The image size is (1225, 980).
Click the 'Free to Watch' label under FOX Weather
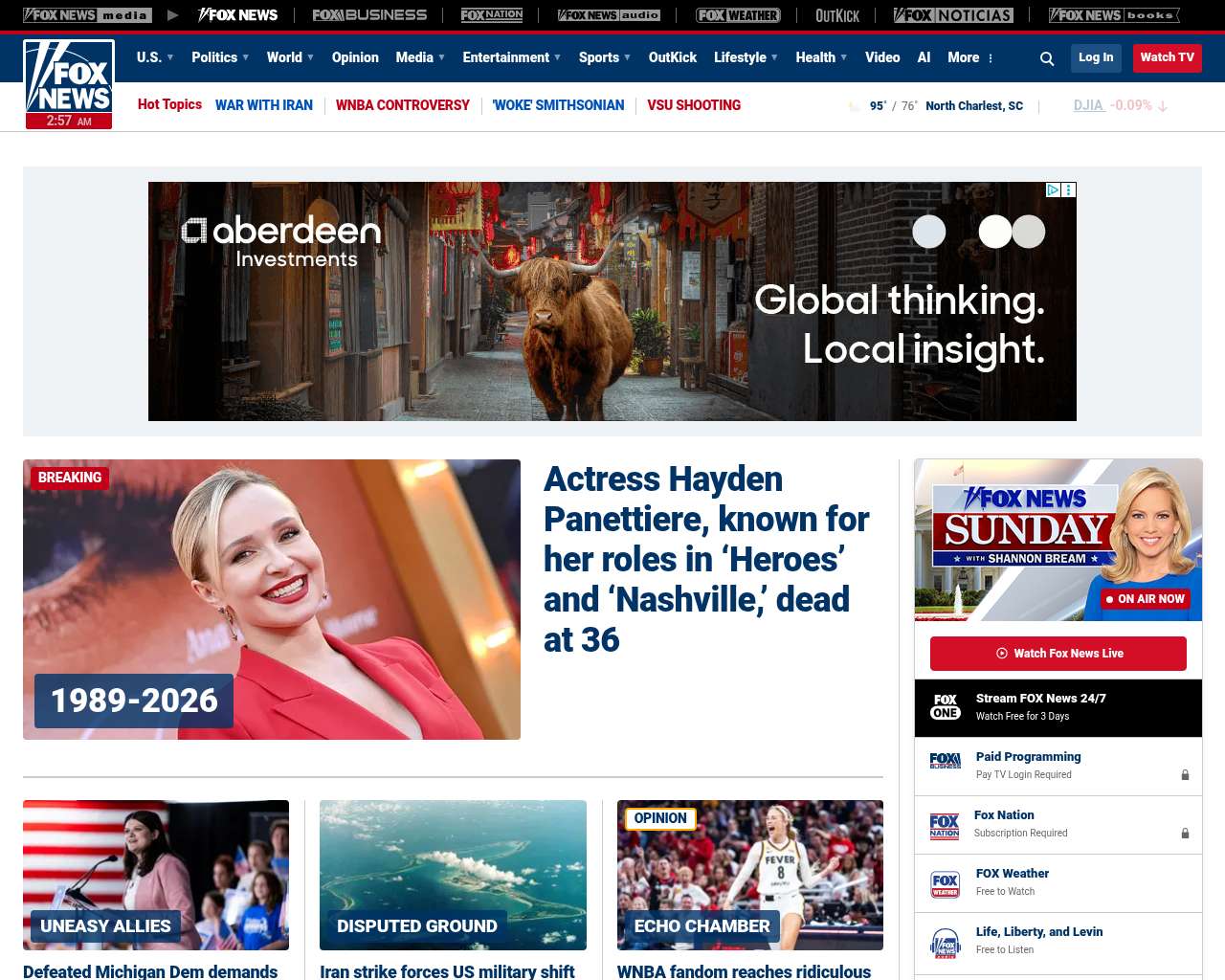coord(1005,891)
